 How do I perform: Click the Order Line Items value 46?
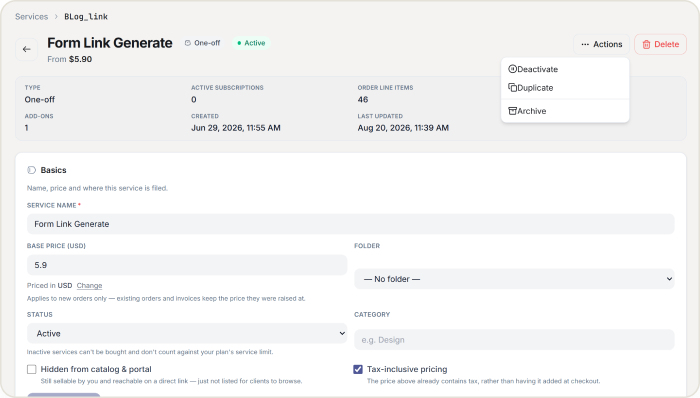click(x=363, y=100)
